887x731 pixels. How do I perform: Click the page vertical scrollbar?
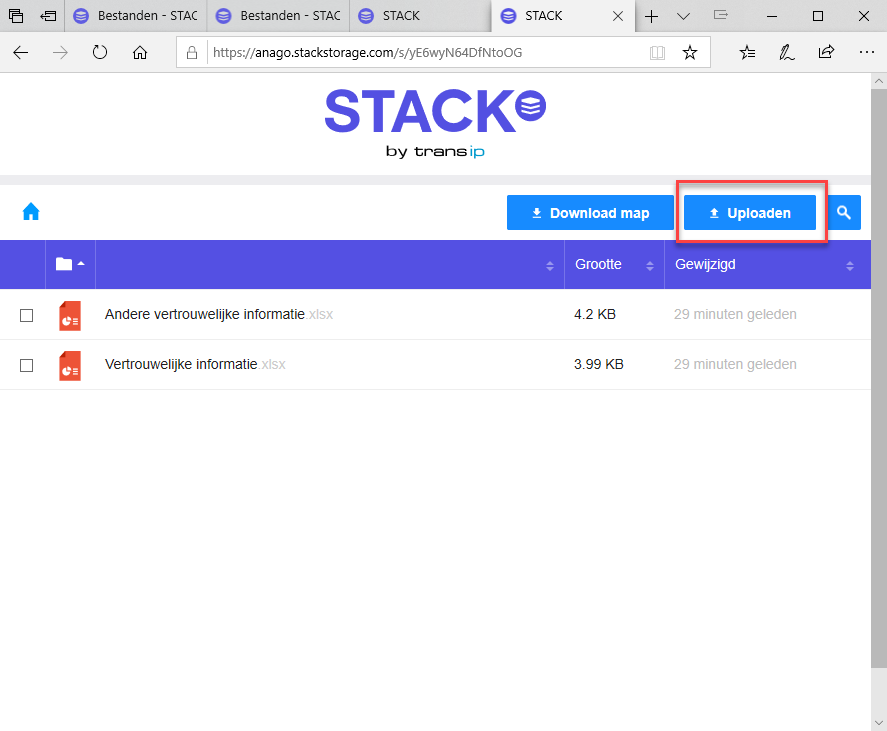pos(879,379)
